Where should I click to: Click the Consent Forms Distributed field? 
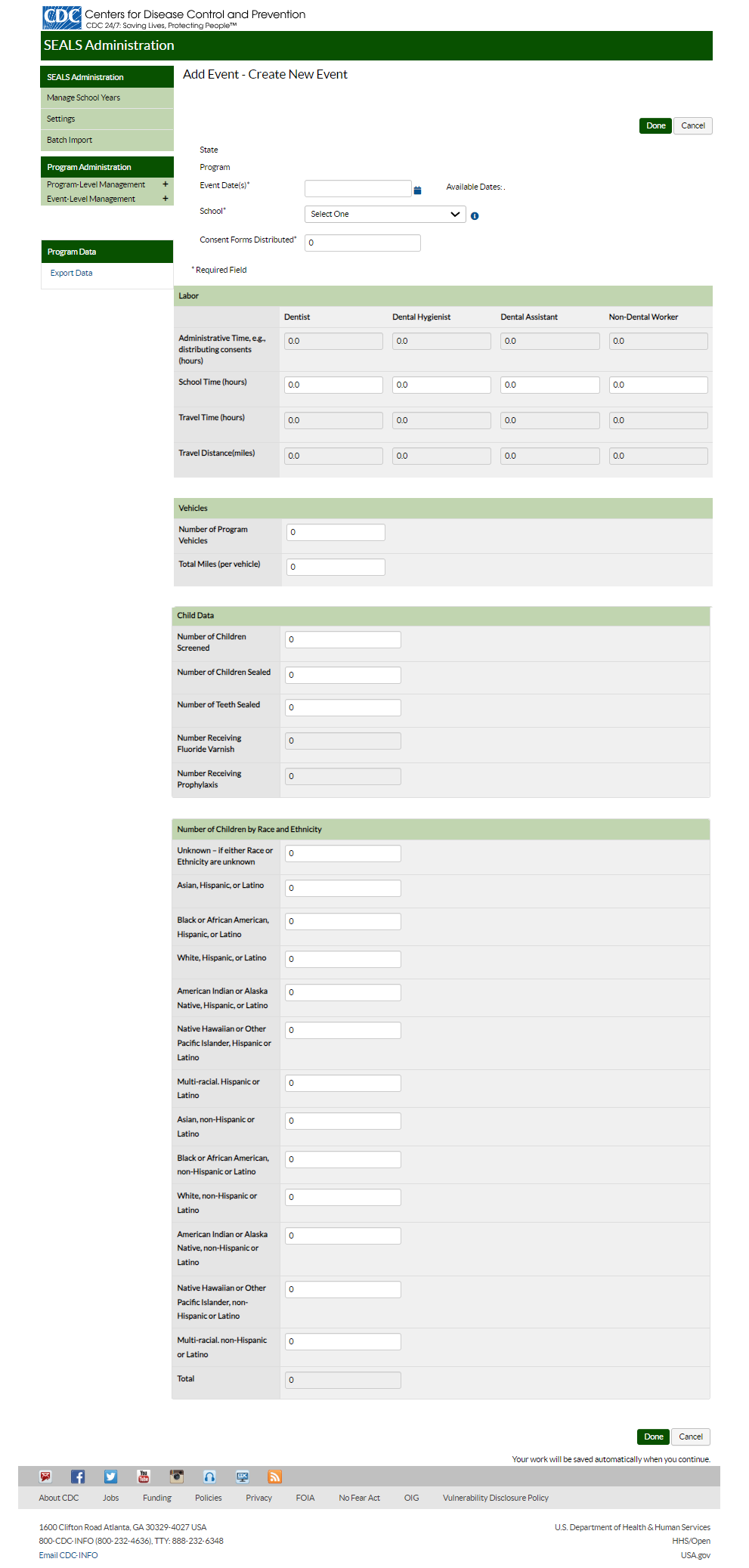coord(362,243)
